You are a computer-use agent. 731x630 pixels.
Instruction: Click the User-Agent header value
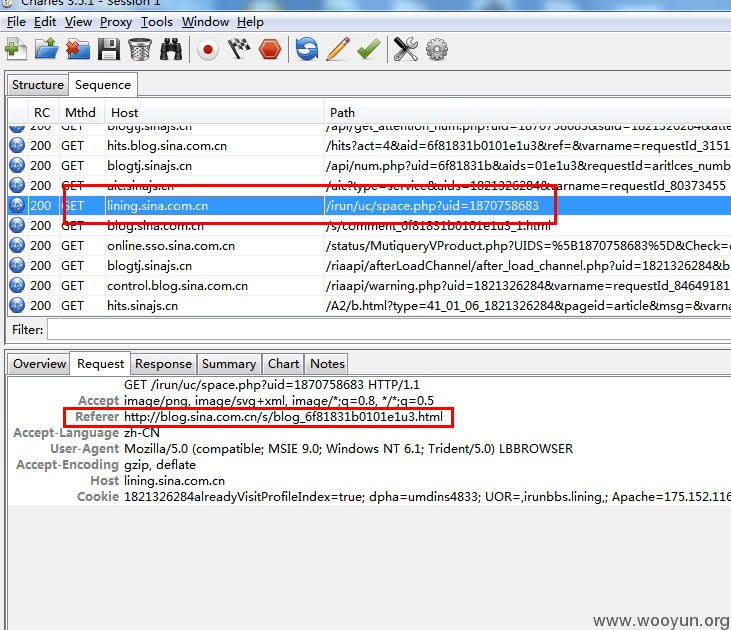point(348,449)
